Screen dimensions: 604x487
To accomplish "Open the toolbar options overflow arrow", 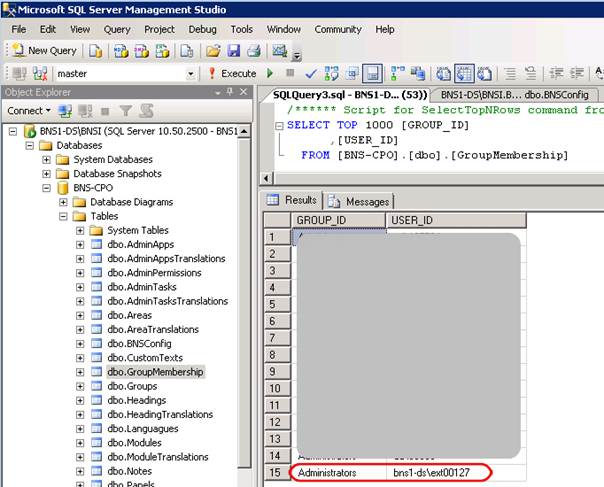I will [x=296, y=57].
